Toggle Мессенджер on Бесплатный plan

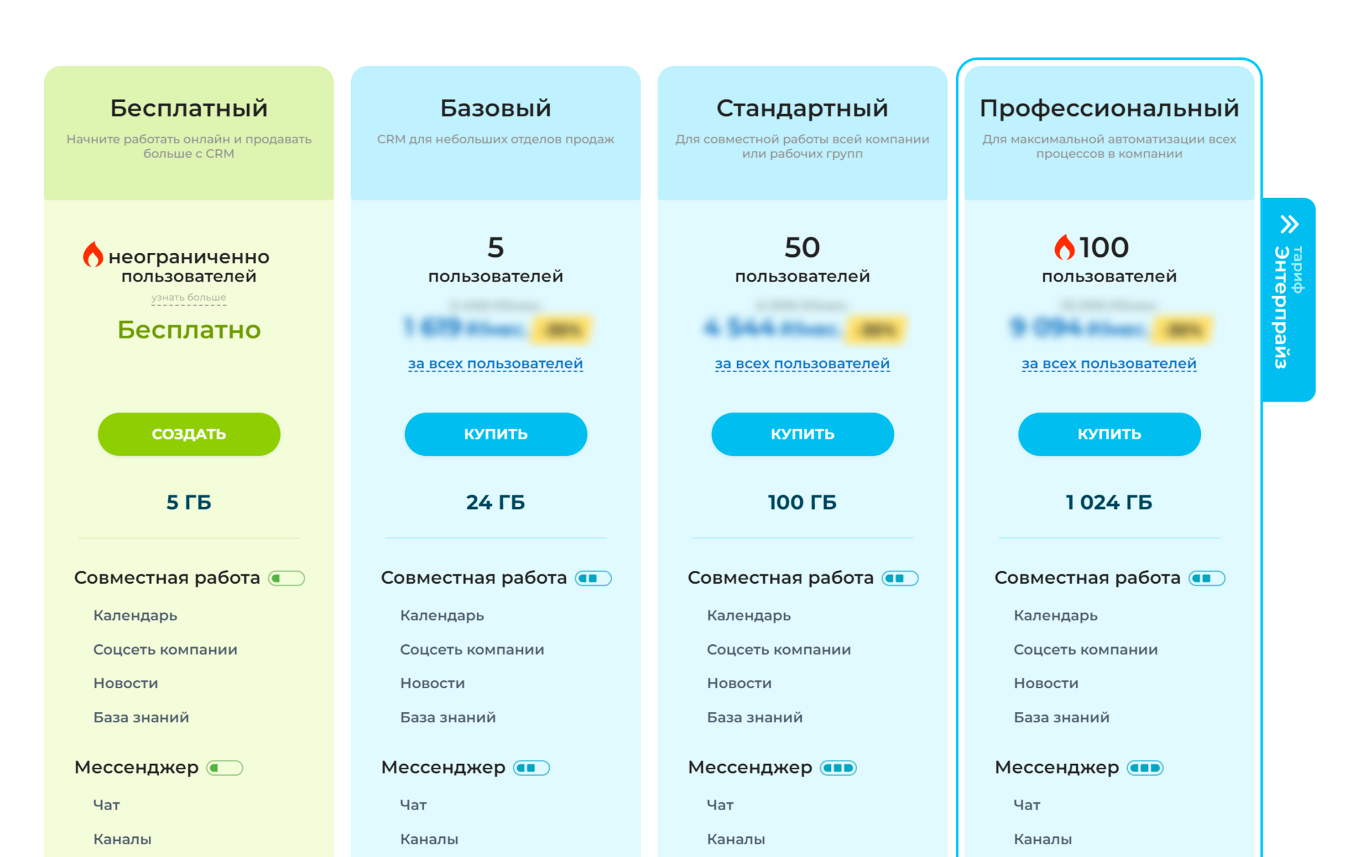tap(224, 767)
